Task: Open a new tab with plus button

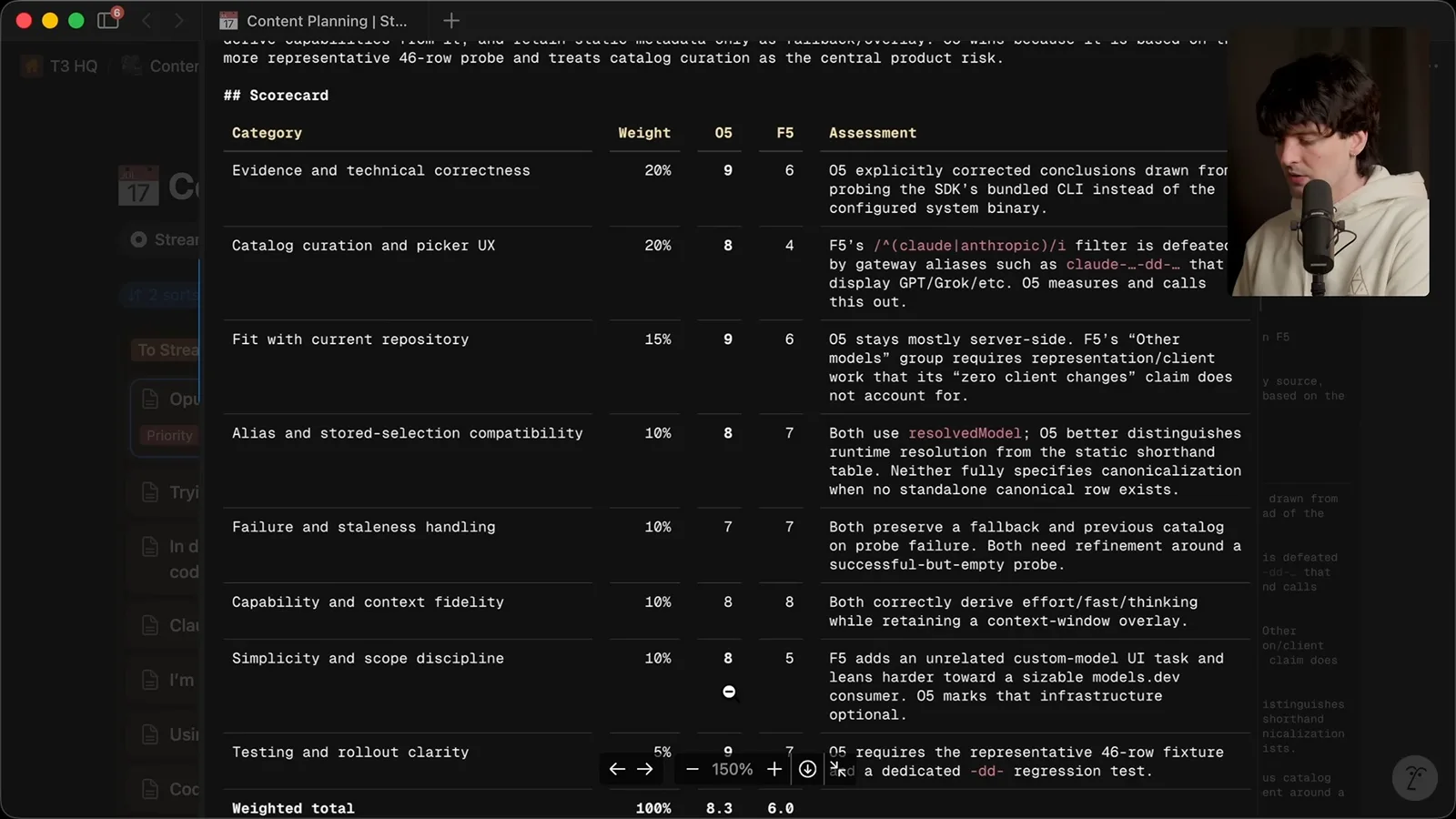Action: [451, 20]
